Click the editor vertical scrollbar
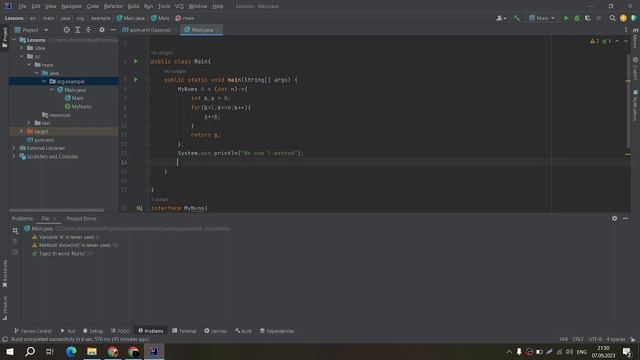640x360 pixels. (628, 102)
